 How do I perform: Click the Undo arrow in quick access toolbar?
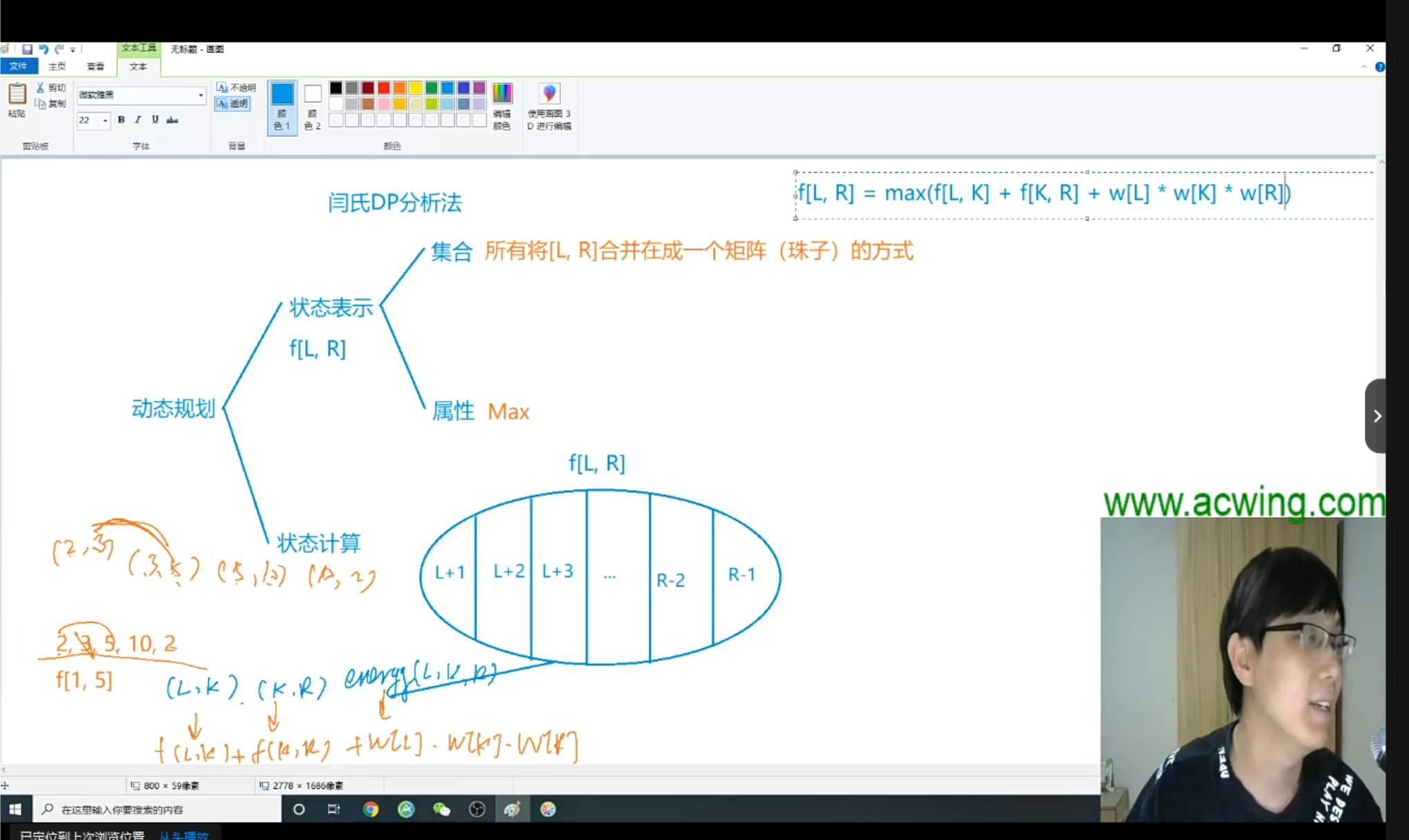[43, 49]
